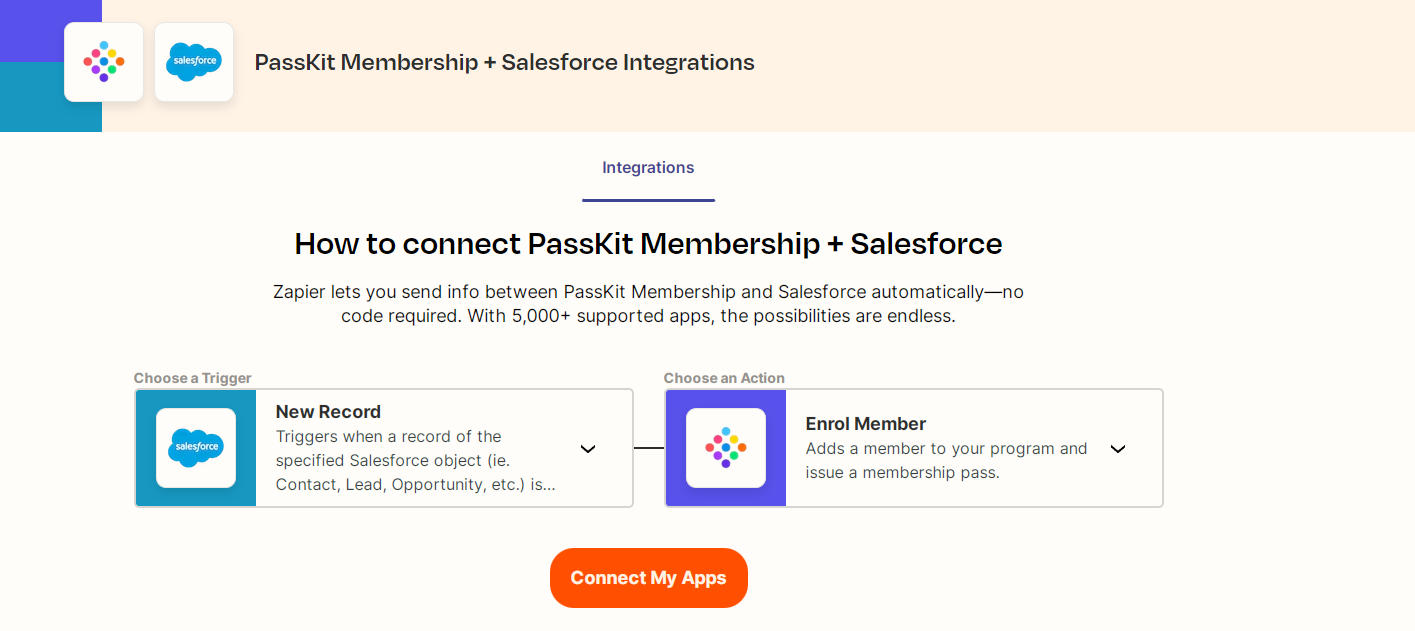
Task: Click the "How to connect" main heading
Action: point(648,244)
